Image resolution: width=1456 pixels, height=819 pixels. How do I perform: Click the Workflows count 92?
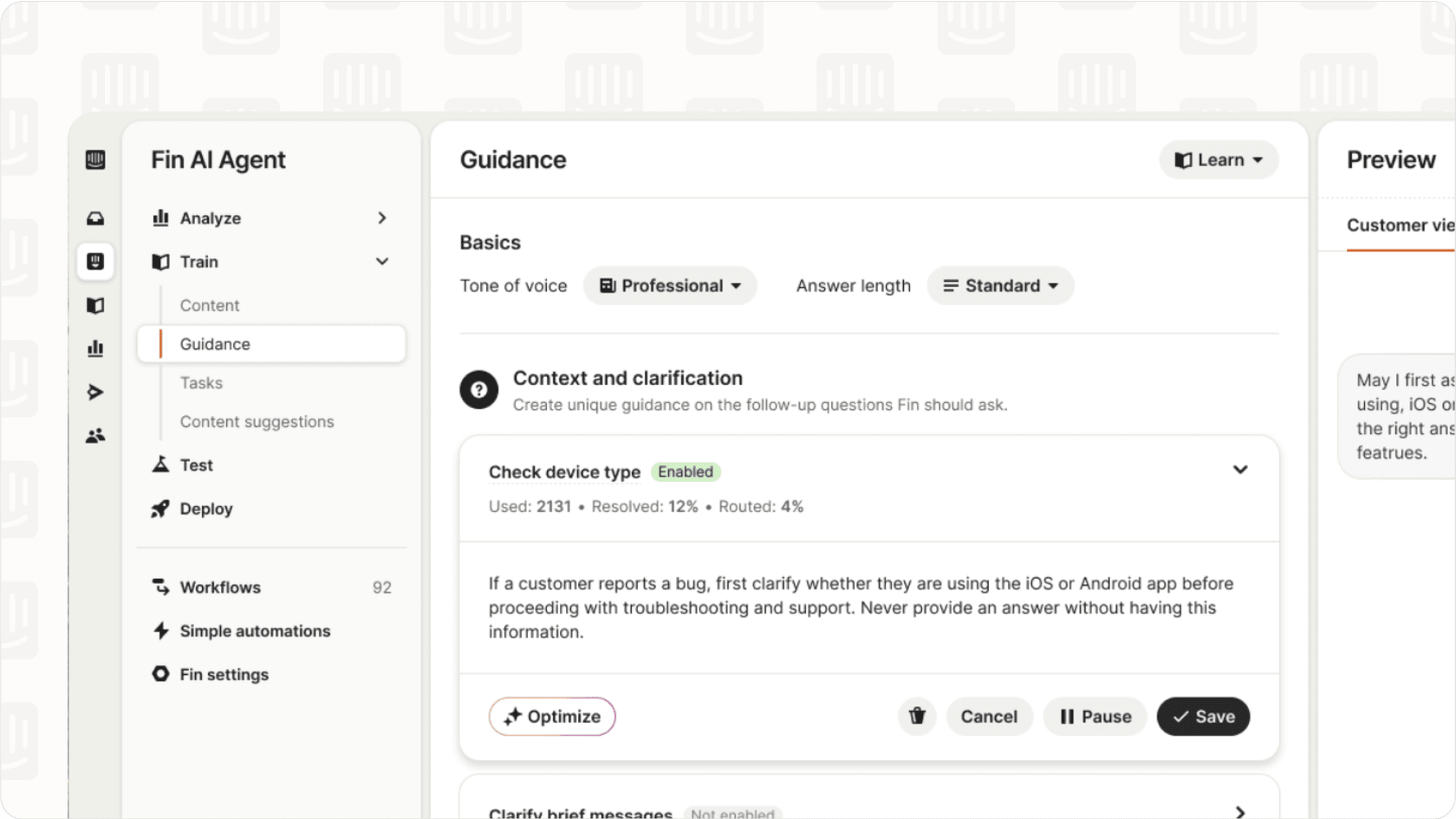(x=382, y=588)
